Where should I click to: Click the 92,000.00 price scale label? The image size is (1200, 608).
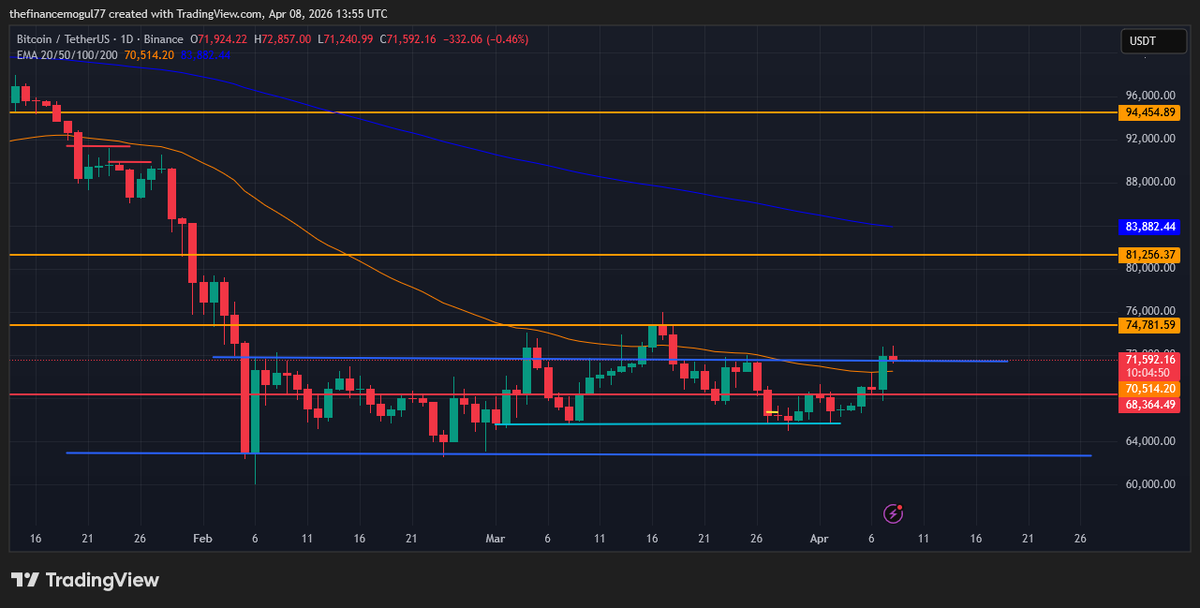[1150, 138]
